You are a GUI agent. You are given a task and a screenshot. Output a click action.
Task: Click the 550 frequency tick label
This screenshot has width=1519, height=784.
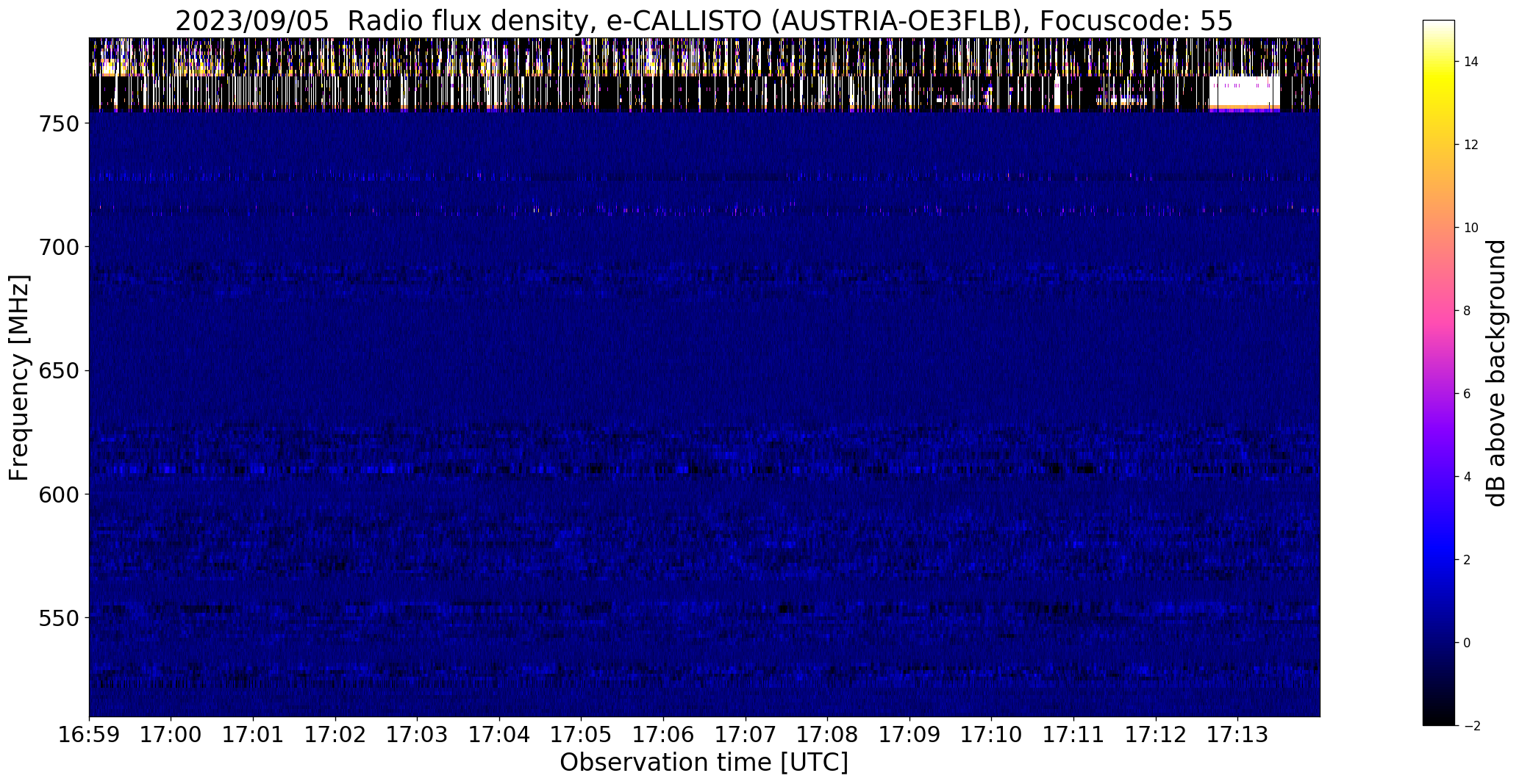[x=58, y=618]
